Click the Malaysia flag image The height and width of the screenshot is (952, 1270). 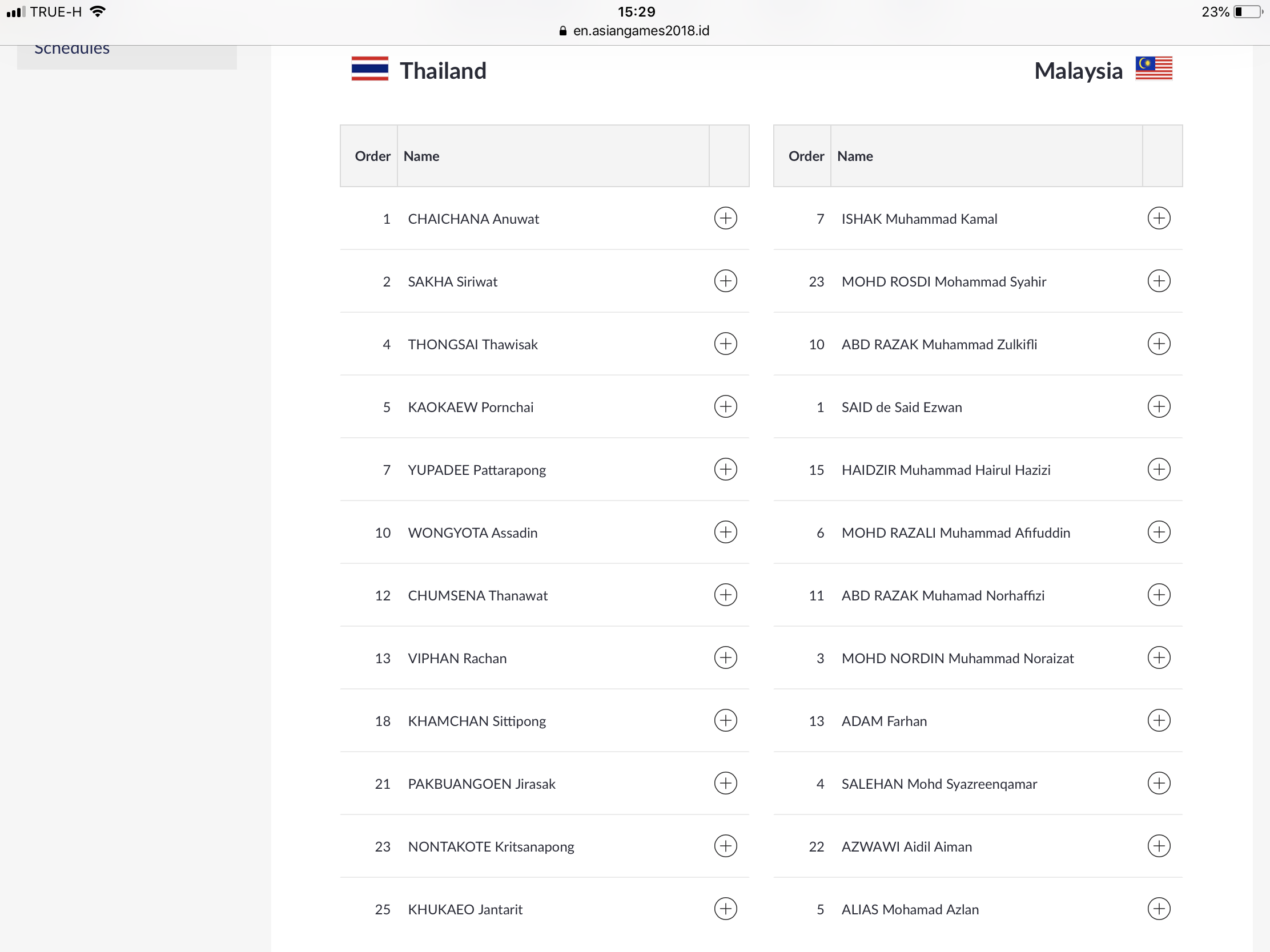[1154, 69]
